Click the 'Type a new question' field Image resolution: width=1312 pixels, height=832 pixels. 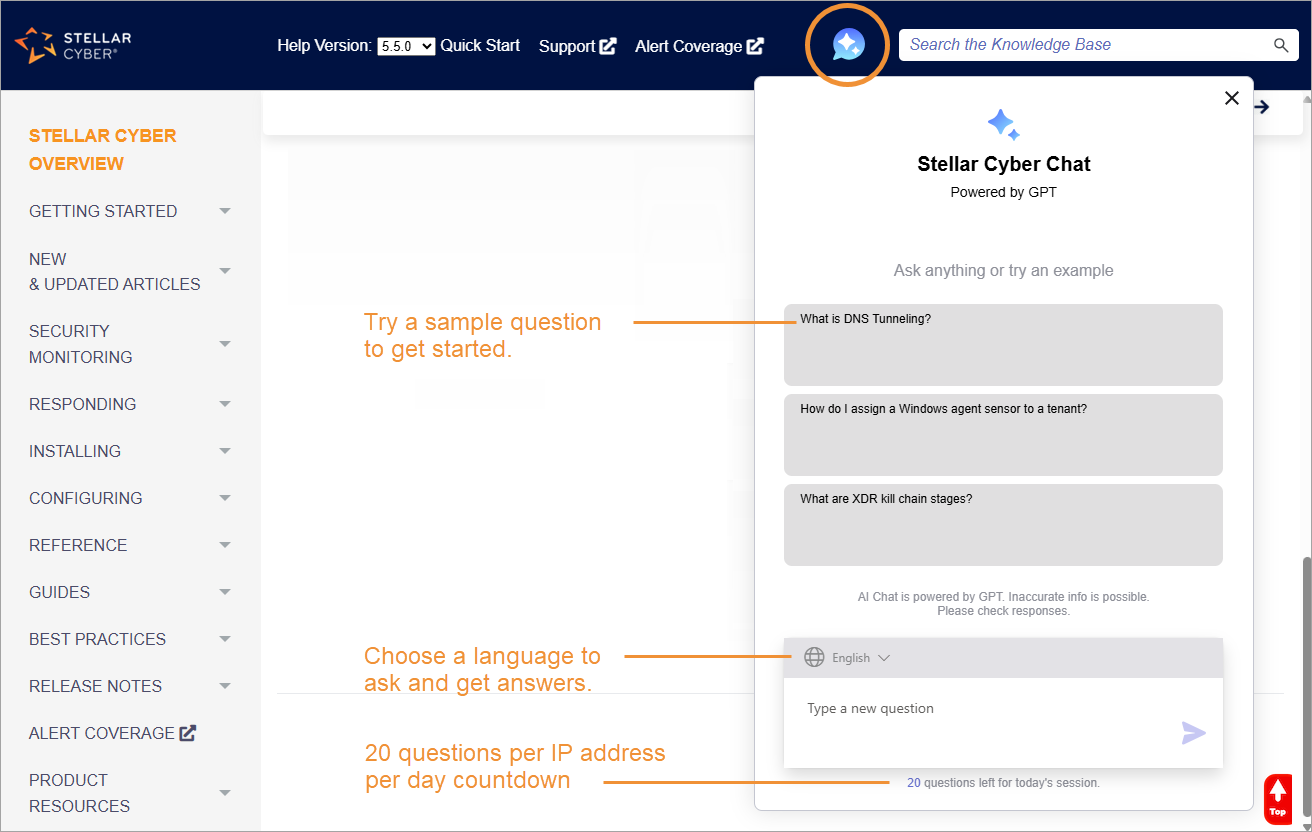pyautogui.click(x=980, y=709)
